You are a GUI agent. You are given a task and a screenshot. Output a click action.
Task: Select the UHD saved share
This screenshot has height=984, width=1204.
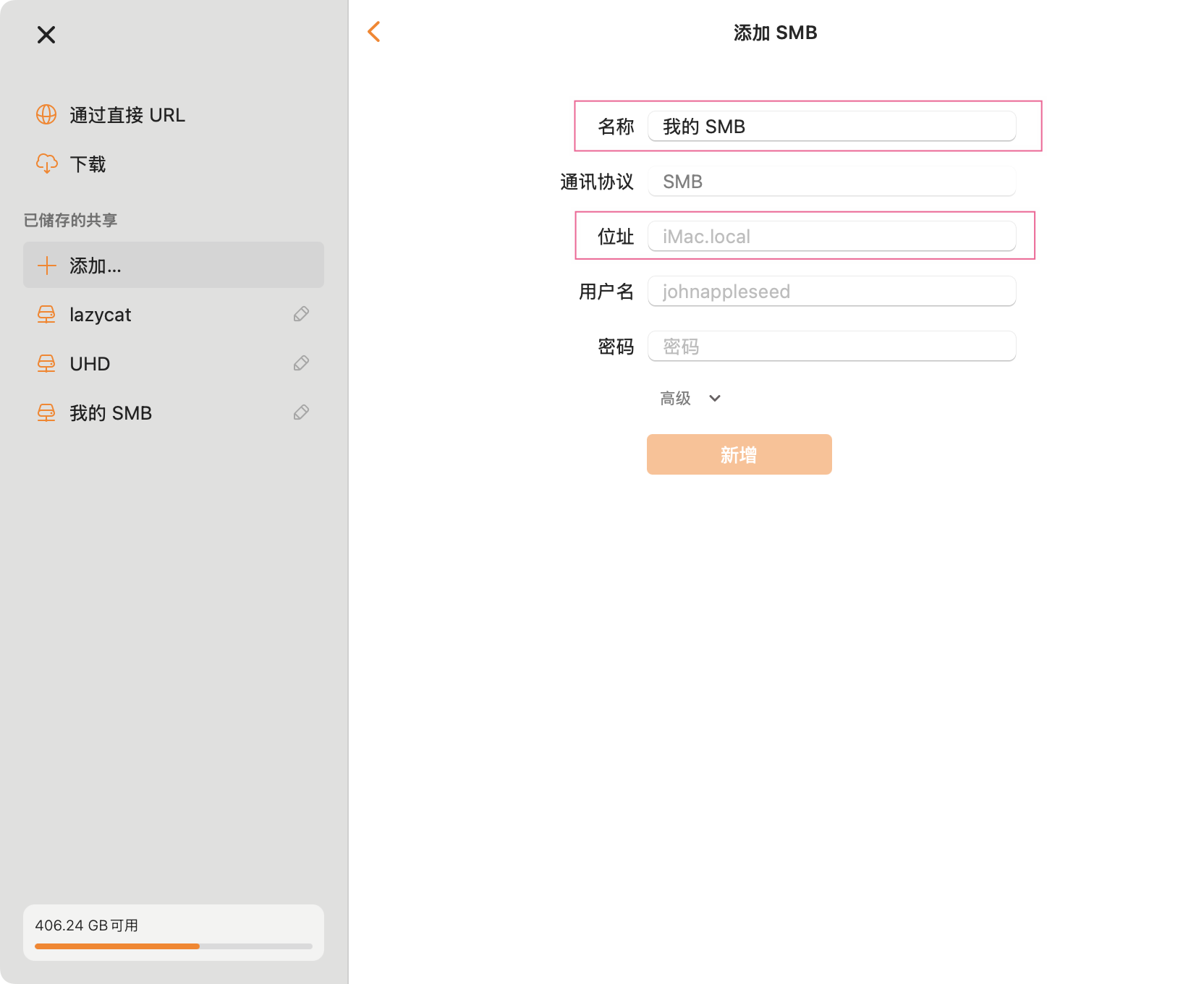pos(90,364)
